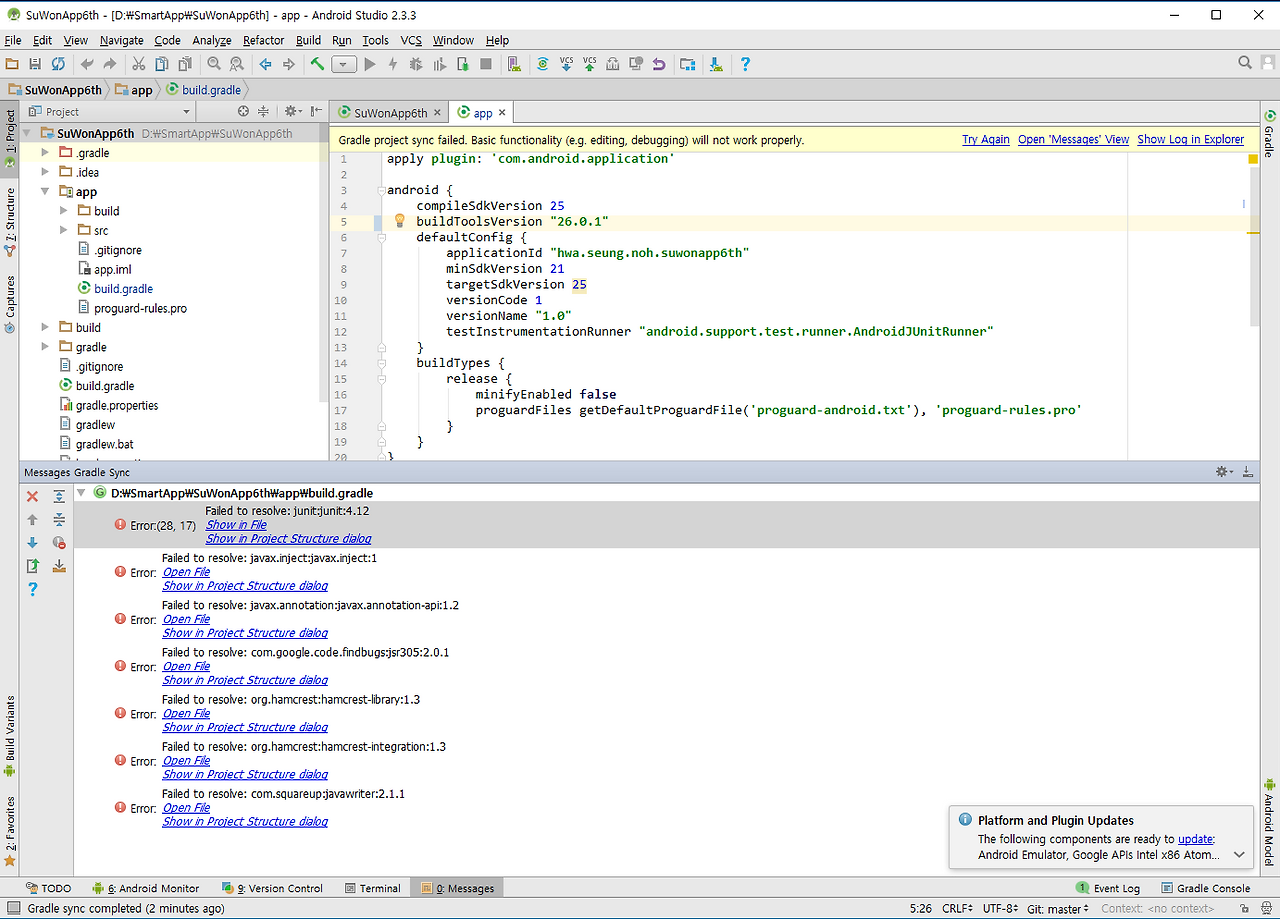Click the Sync Project with Gradle Files icon
The height and width of the screenshot is (919, 1280).
(x=542, y=64)
